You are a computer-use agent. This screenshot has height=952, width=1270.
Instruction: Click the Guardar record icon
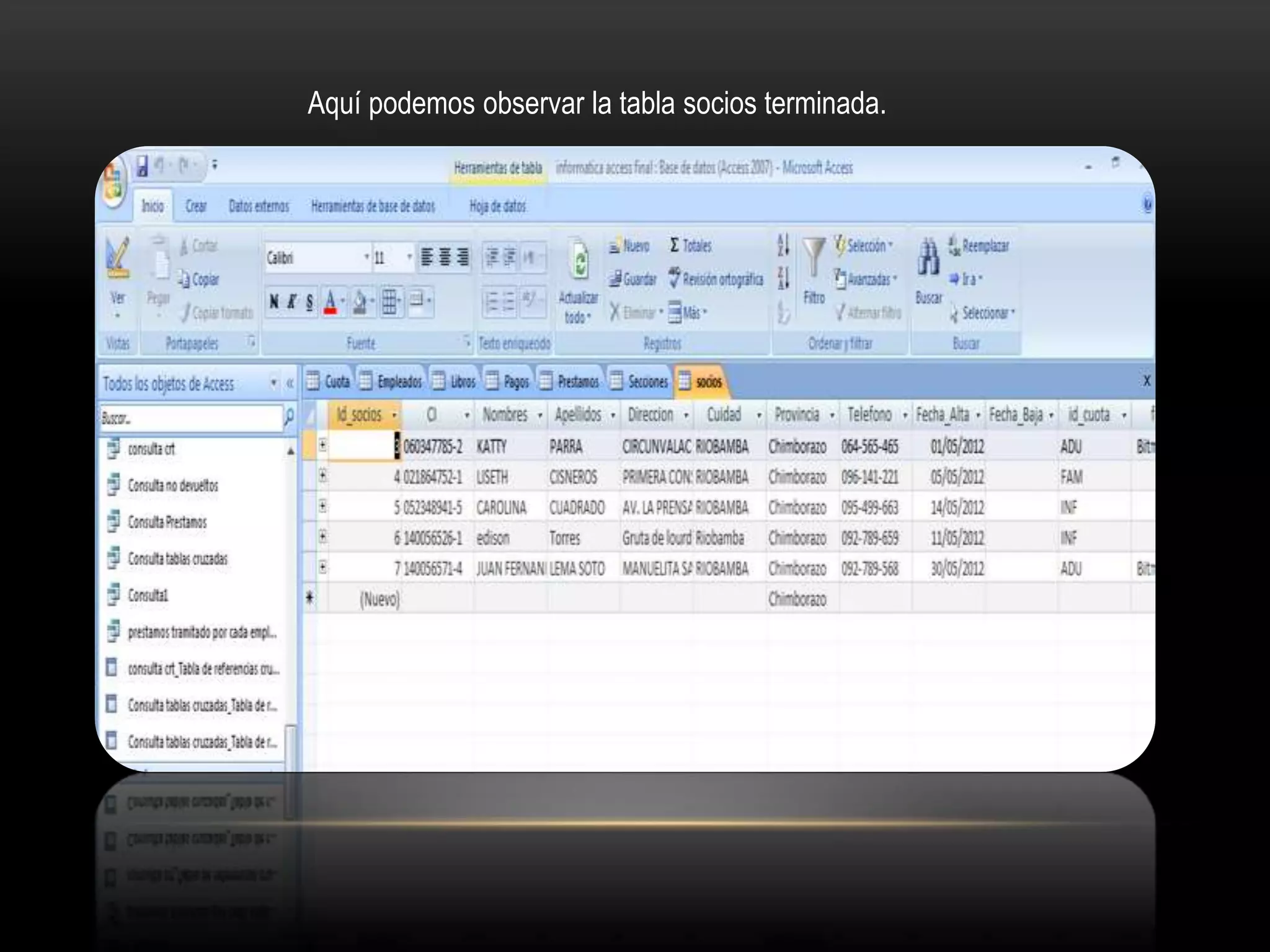click(x=615, y=280)
